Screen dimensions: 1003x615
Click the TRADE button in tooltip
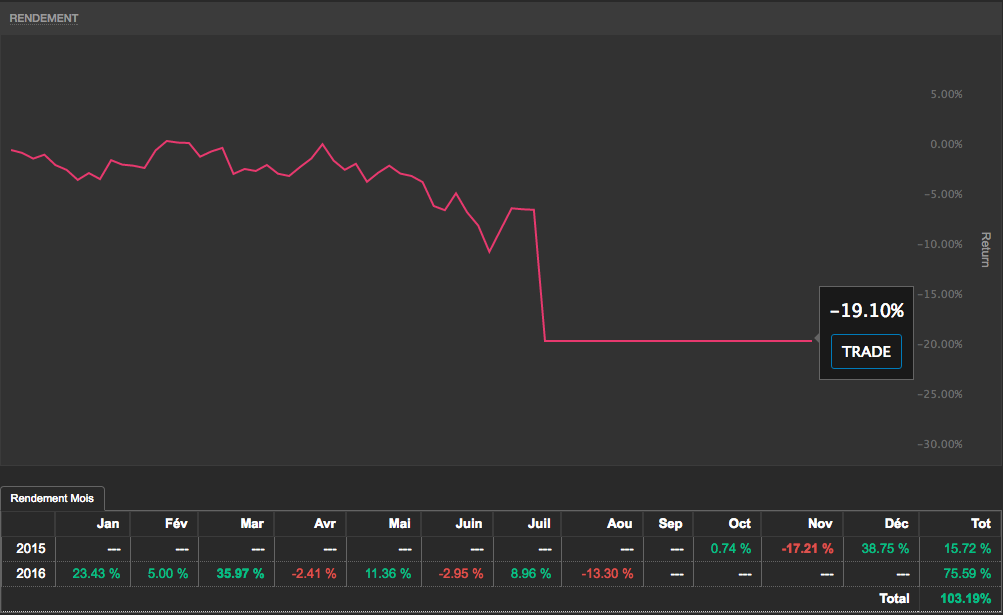(x=865, y=351)
